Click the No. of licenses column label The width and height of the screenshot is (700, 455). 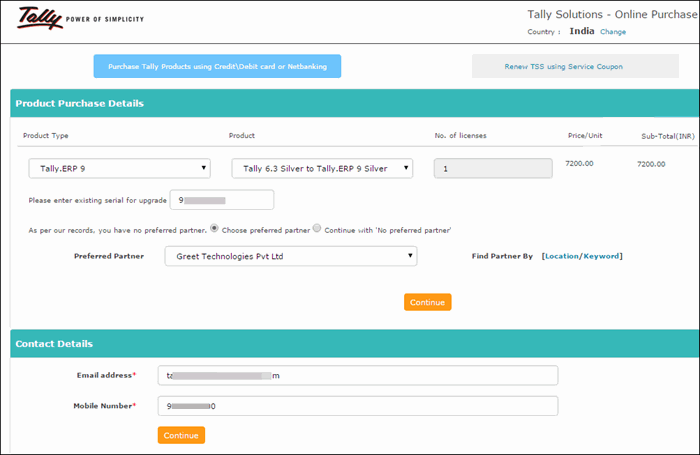coord(460,135)
